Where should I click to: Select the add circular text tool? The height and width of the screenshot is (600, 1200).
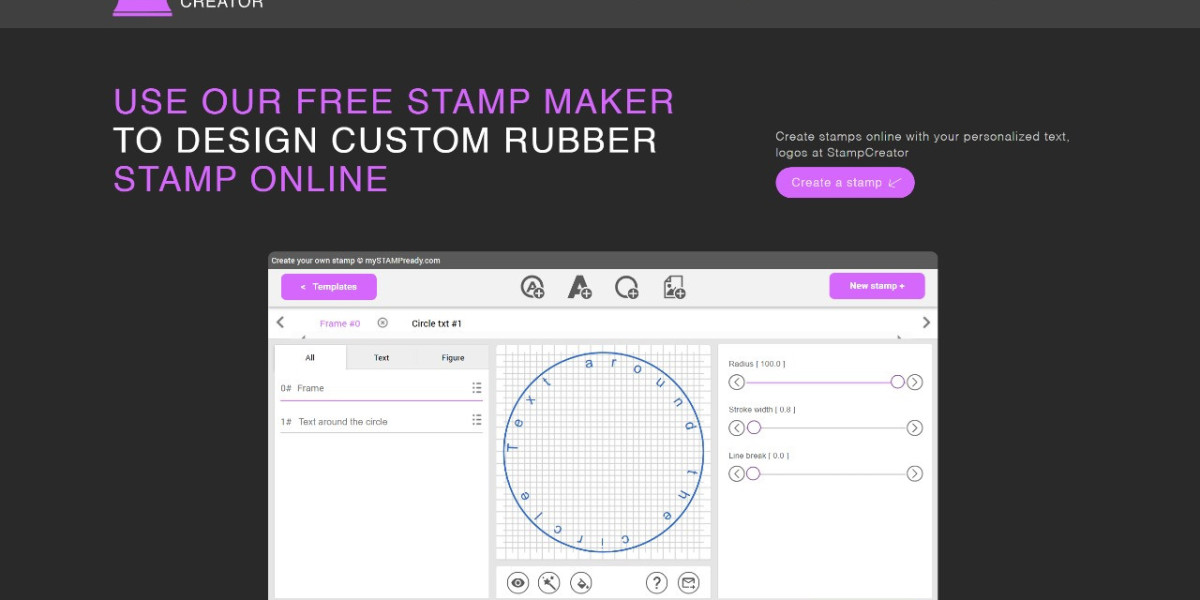pyautogui.click(x=533, y=287)
